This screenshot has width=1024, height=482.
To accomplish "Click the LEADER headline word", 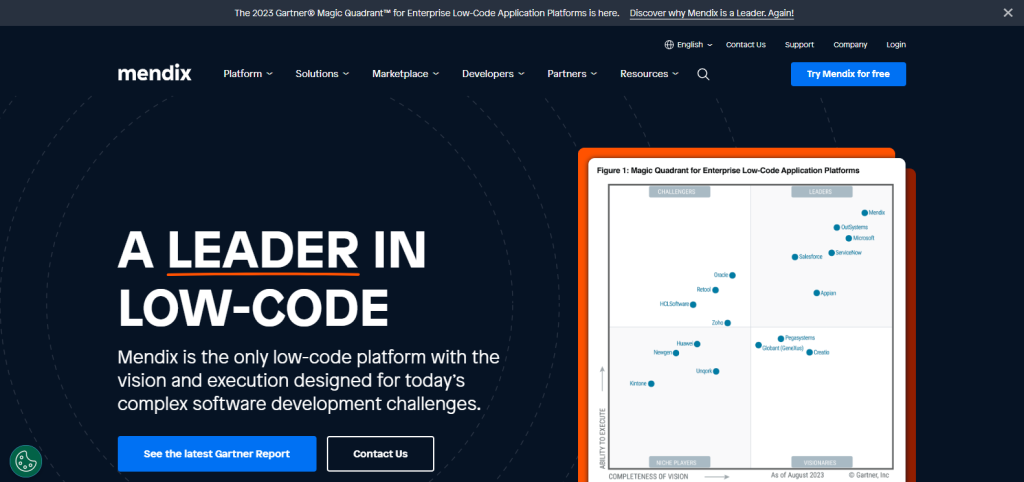I will point(263,250).
